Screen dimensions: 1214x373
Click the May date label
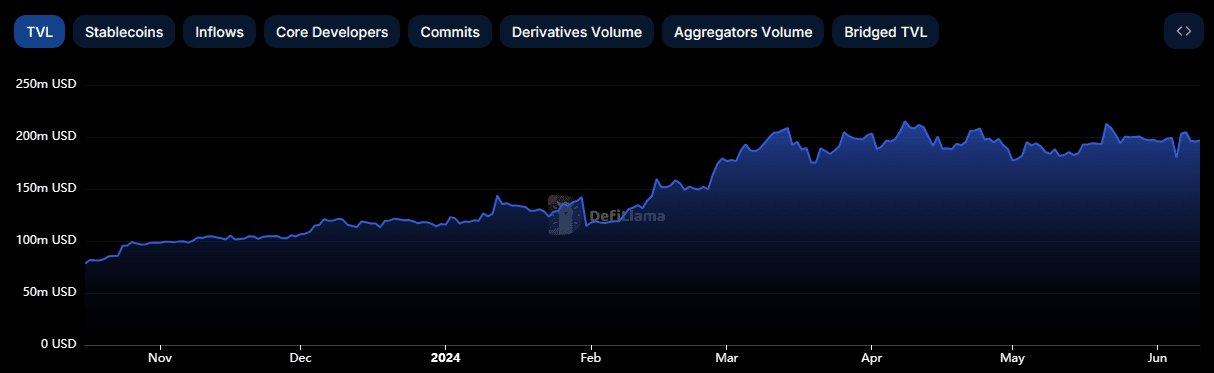[x=1012, y=357]
